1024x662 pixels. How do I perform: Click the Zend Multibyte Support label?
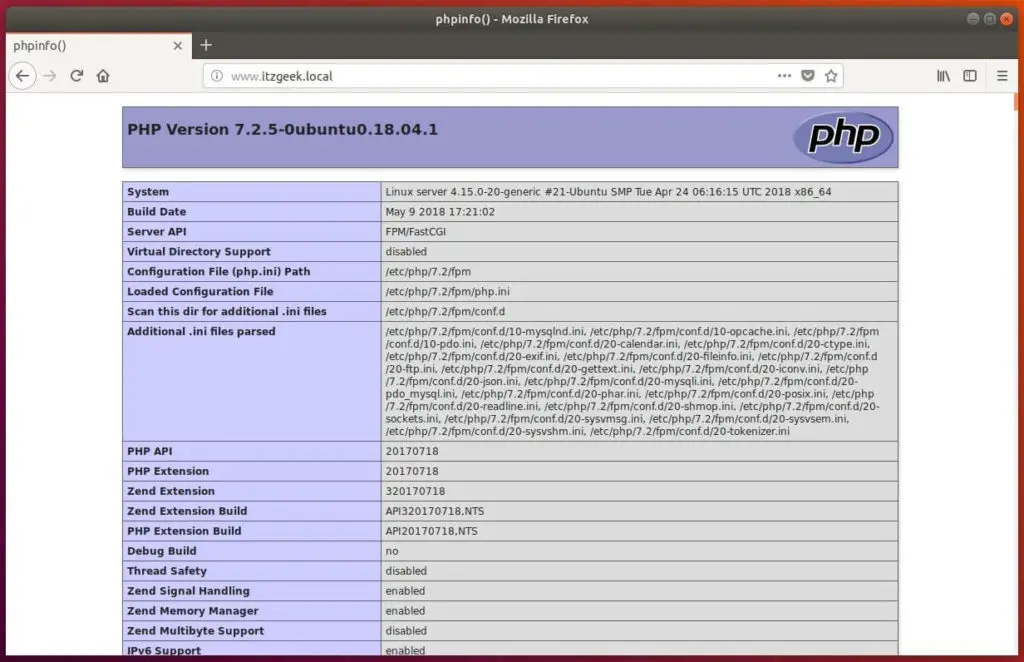[195, 631]
